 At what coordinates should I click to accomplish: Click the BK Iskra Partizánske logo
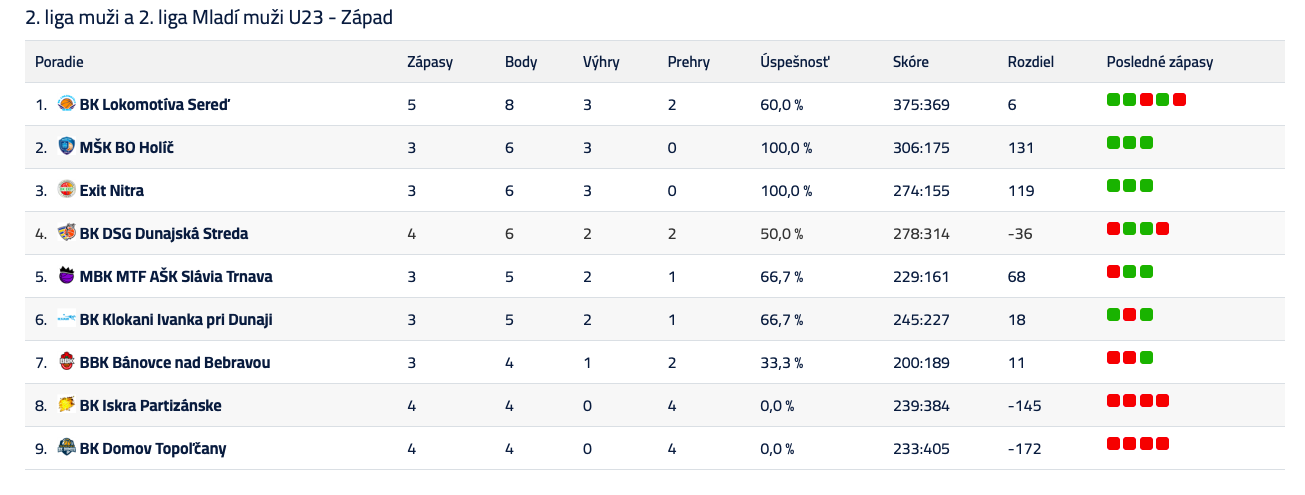point(67,404)
